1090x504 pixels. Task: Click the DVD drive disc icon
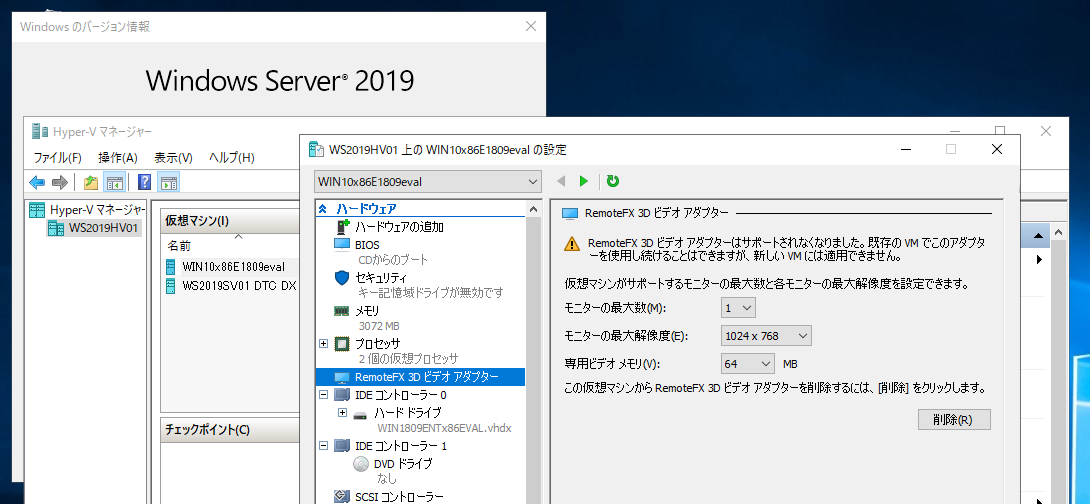(361, 464)
